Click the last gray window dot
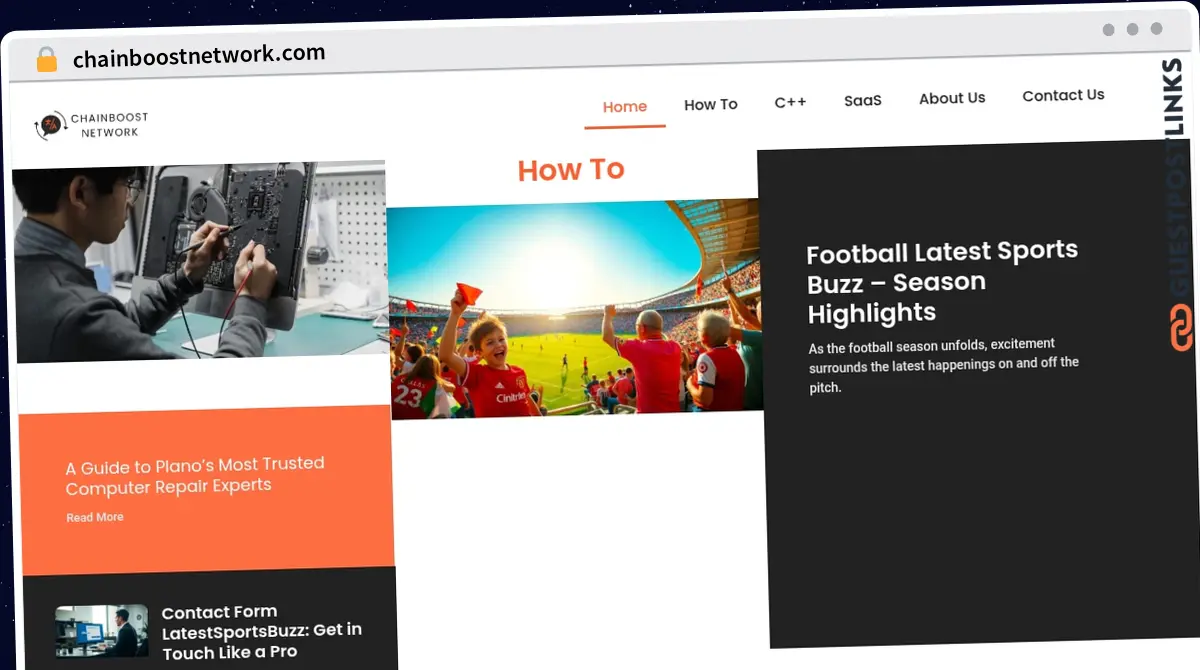The height and width of the screenshot is (670, 1200). click(x=1157, y=29)
